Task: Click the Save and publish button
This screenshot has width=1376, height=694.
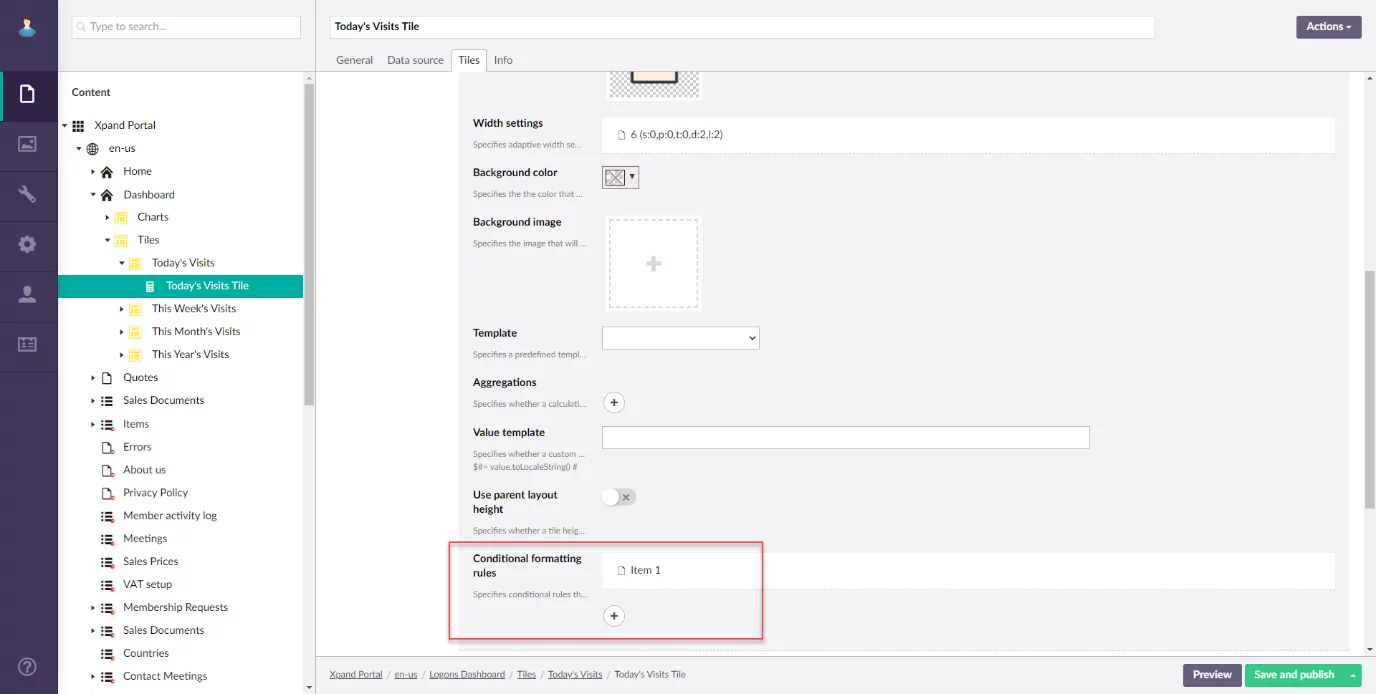Action: tap(1294, 675)
